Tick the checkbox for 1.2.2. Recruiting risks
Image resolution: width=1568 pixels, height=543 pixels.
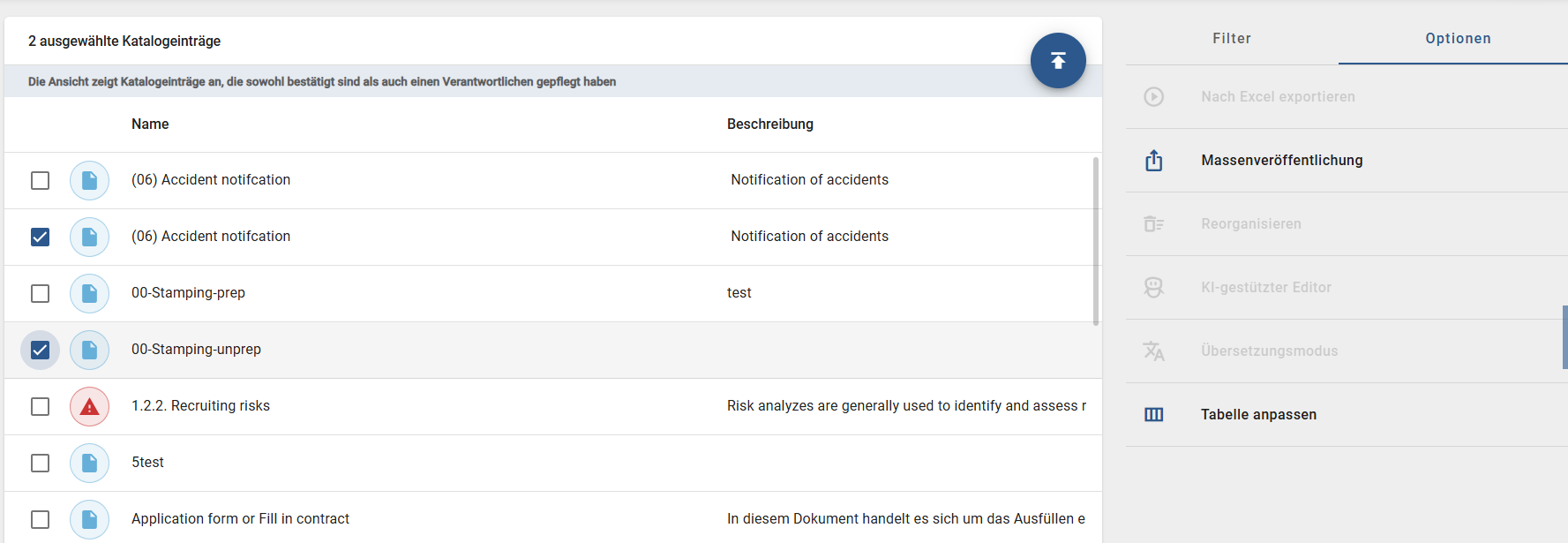pyautogui.click(x=41, y=407)
